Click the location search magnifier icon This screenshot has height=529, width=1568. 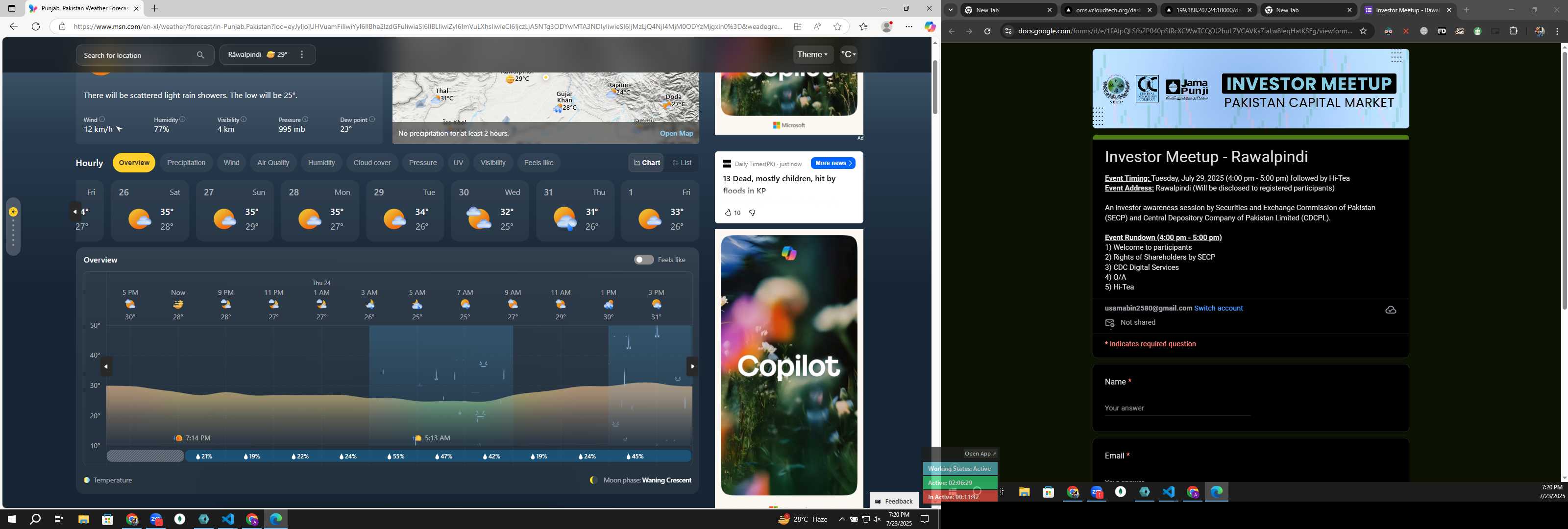pyautogui.click(x=200, y=55)
